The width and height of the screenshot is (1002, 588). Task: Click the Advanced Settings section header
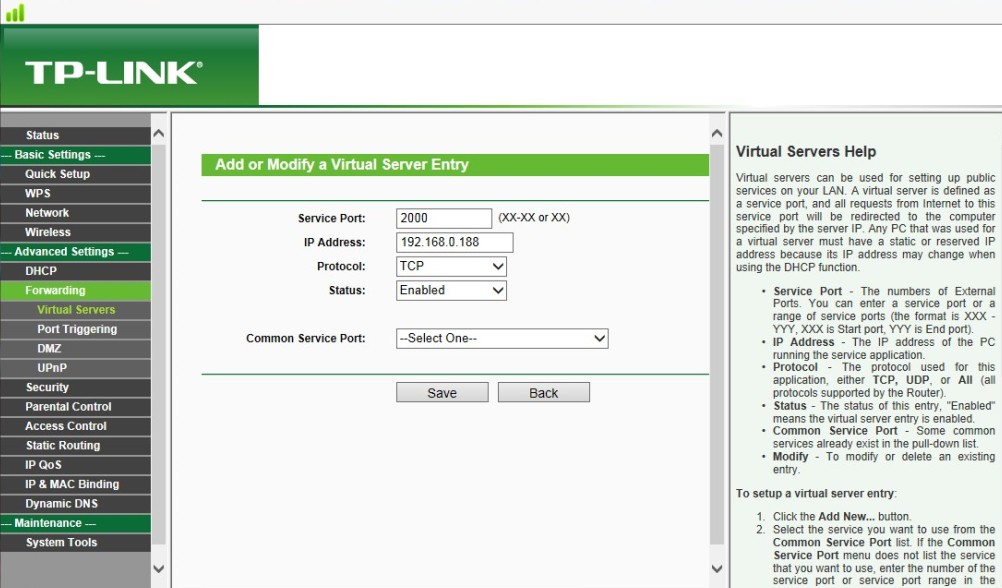75,252
